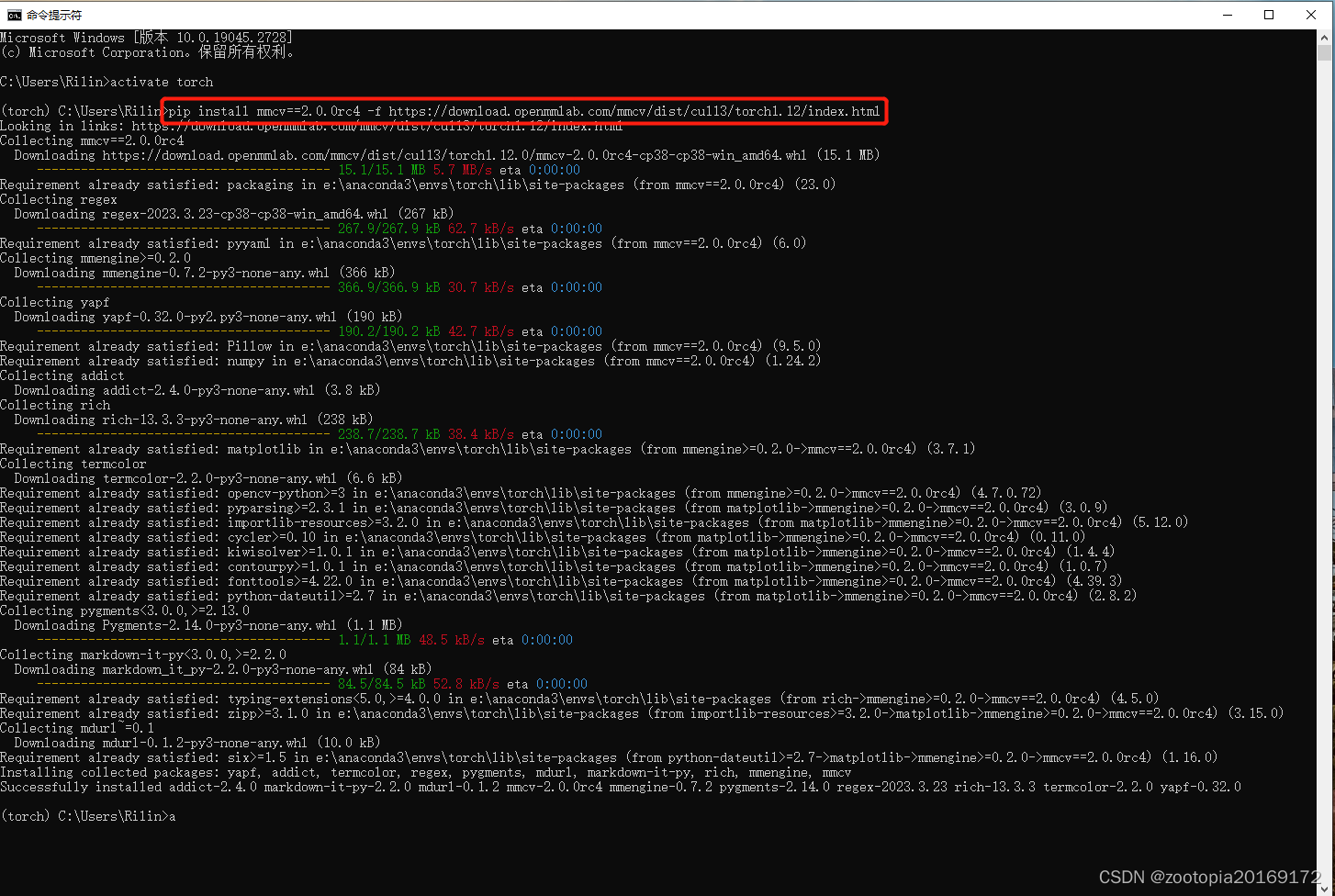Image resolution: width=1335 pixels, height=896 pixels.
Task: Click 'Collecting regex' line
Action: point(59,199)
